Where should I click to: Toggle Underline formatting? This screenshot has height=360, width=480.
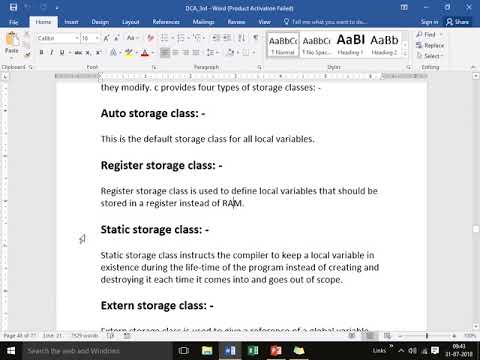(62, 53)
